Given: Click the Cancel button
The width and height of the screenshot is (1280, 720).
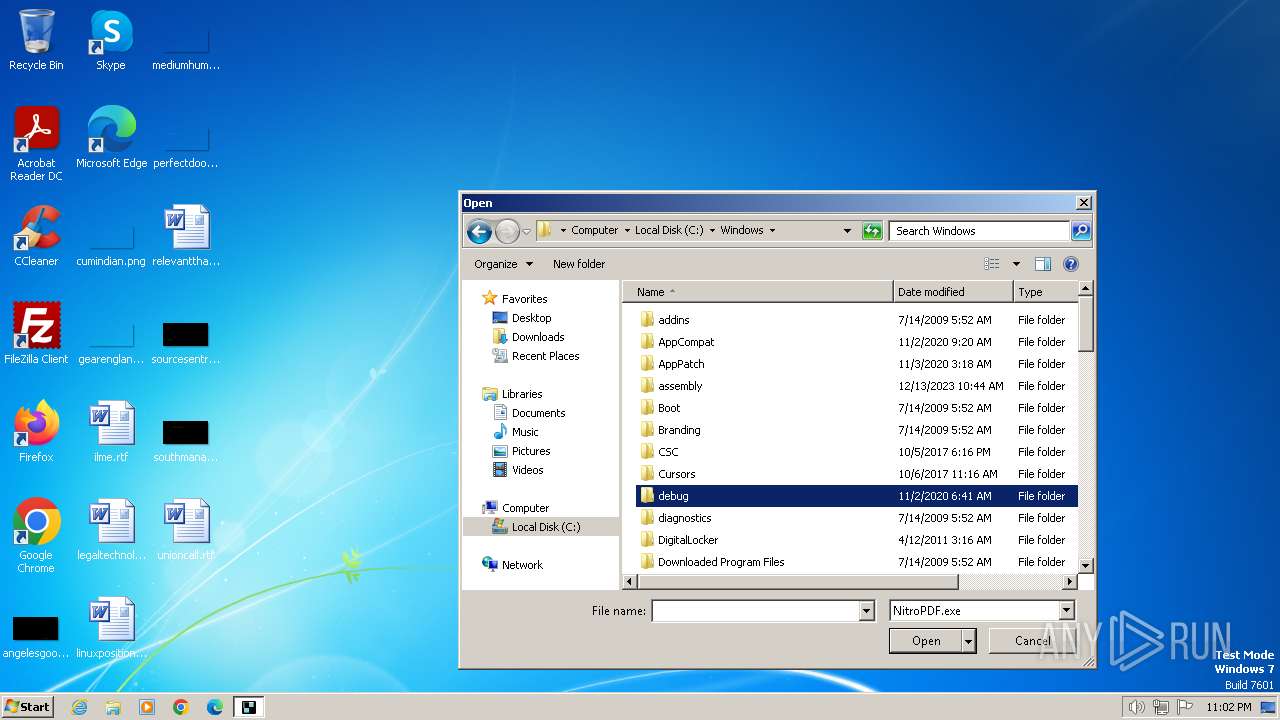Looking at the screenshot, I should (x=1033, y=641).
